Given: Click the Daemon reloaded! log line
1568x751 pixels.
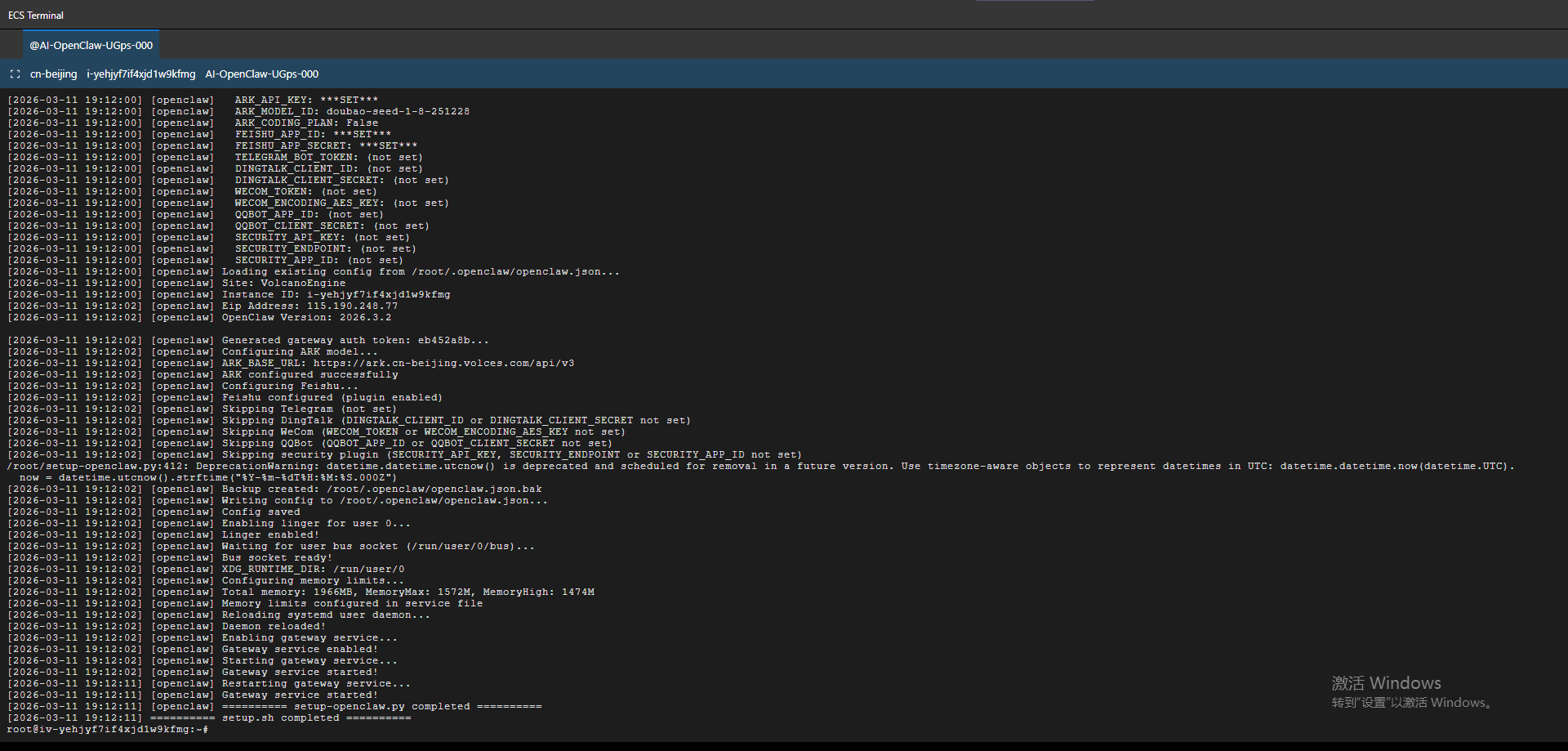Looking at the screenshot, I should 167,627.
